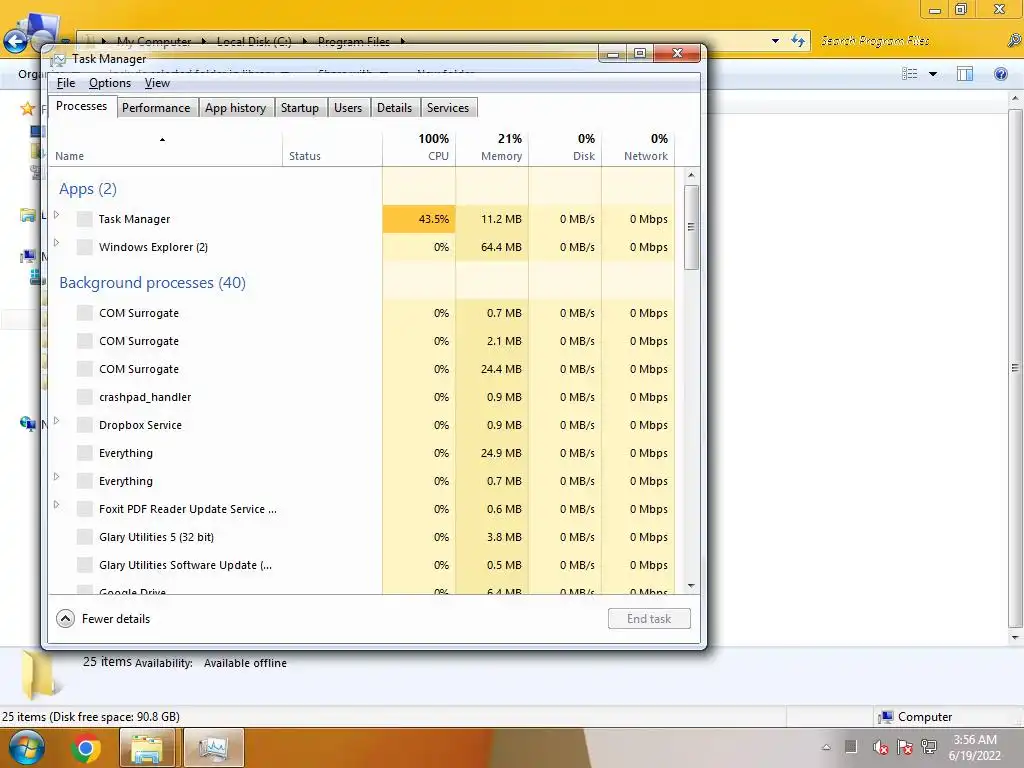Launch Google Chrome from the taskbar
Screen dimensions: 1024x768
(x=86, y=748)
